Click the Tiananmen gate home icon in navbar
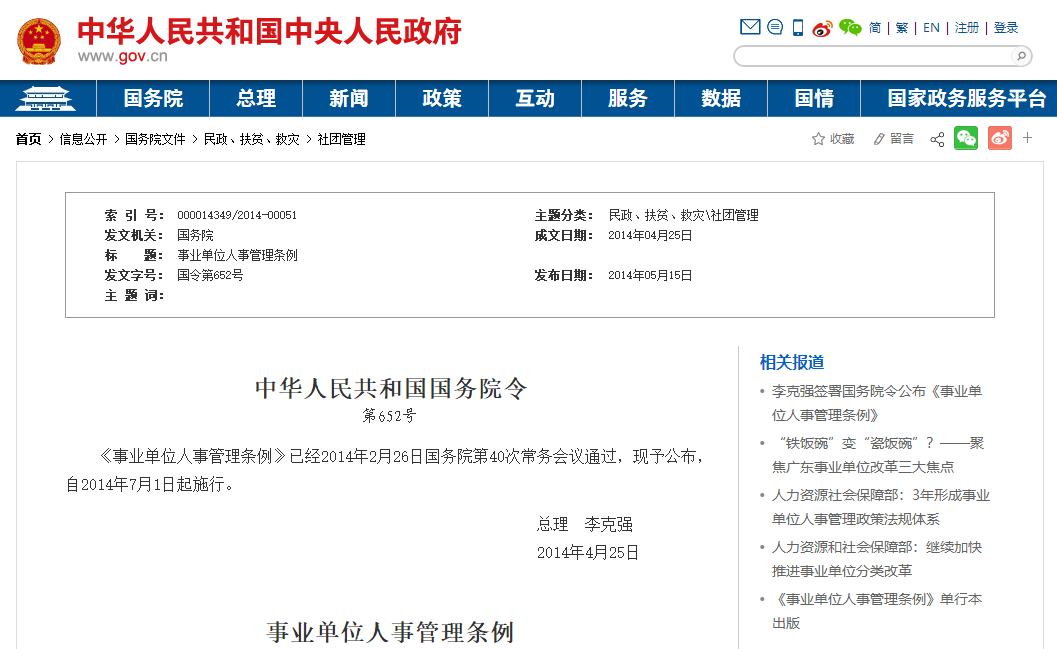 click(49, 98)
